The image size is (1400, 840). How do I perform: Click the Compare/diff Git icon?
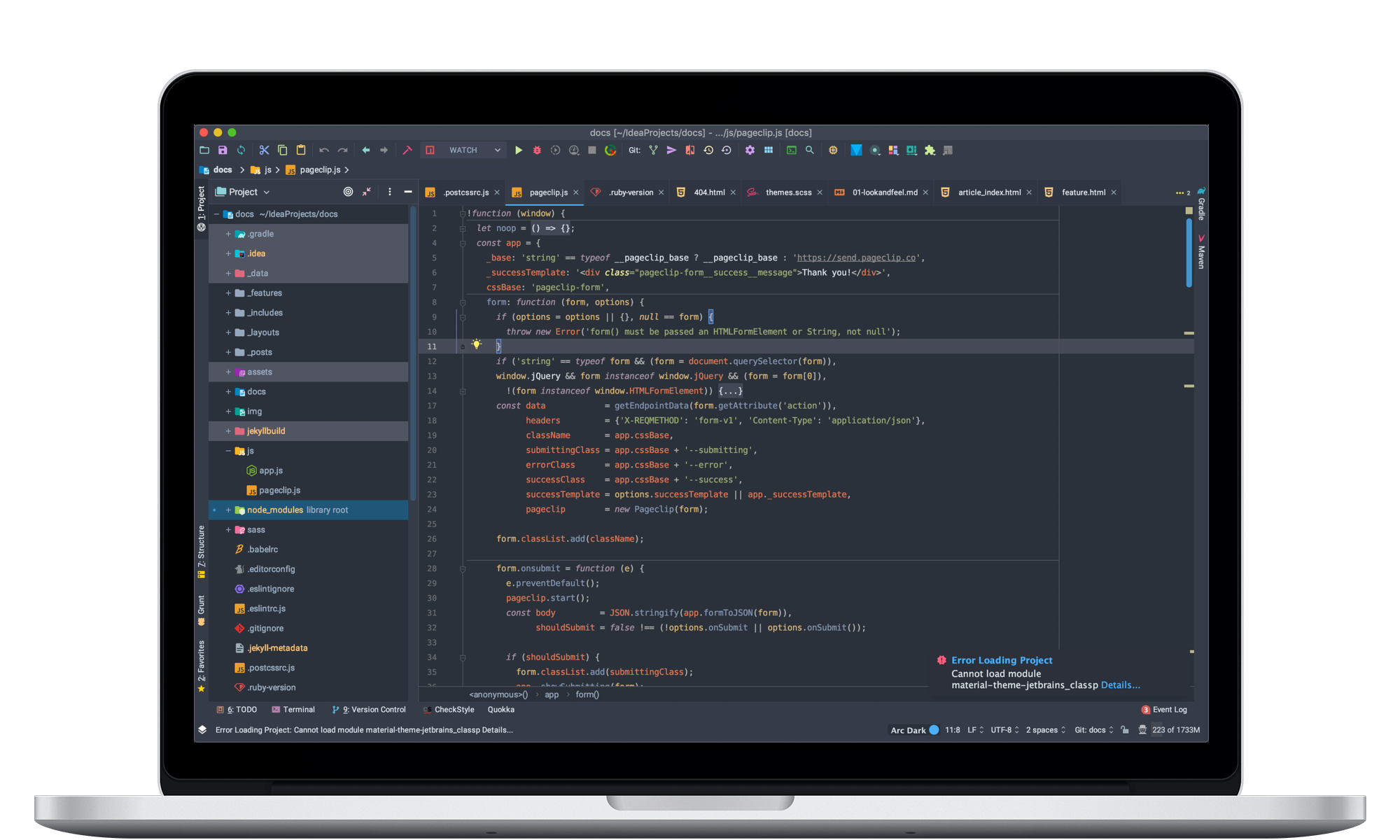[x=690, y=150]
